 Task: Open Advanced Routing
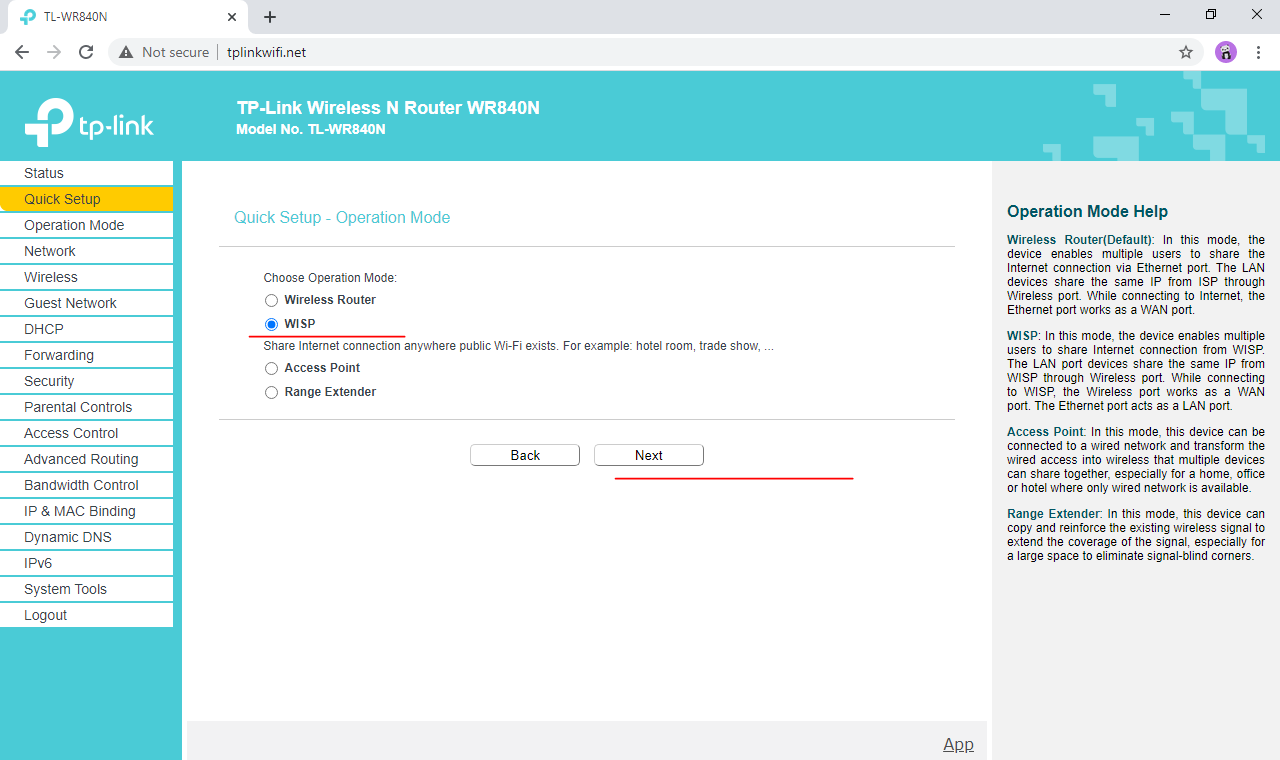pos(86,459)
